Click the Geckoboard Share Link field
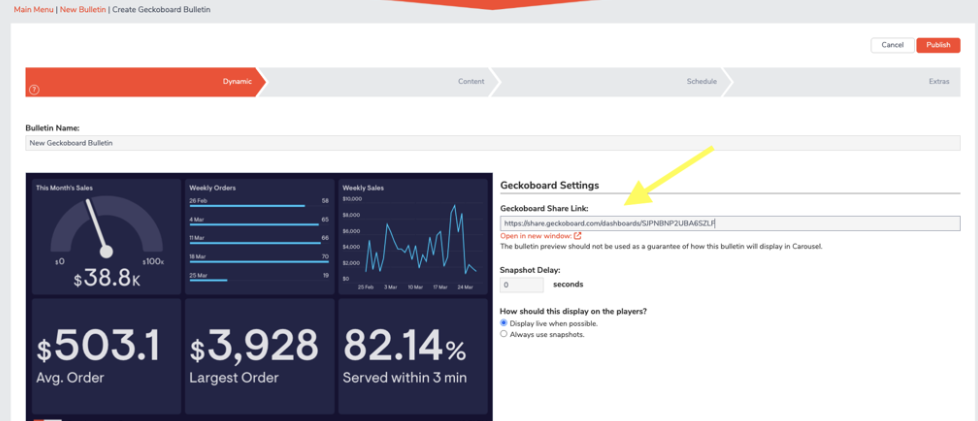Image resolution: width=978 pixels, height=421 pixels. click(x=730, y=223)
